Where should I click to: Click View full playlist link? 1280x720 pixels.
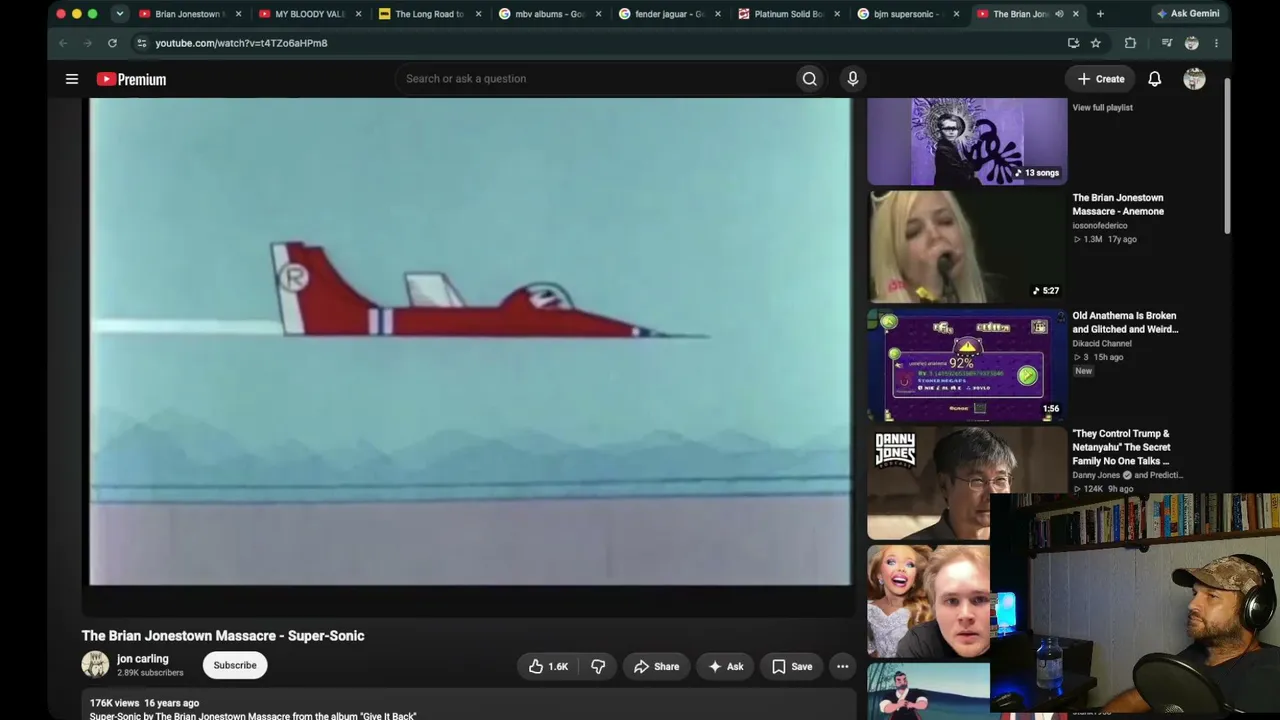1103,107
